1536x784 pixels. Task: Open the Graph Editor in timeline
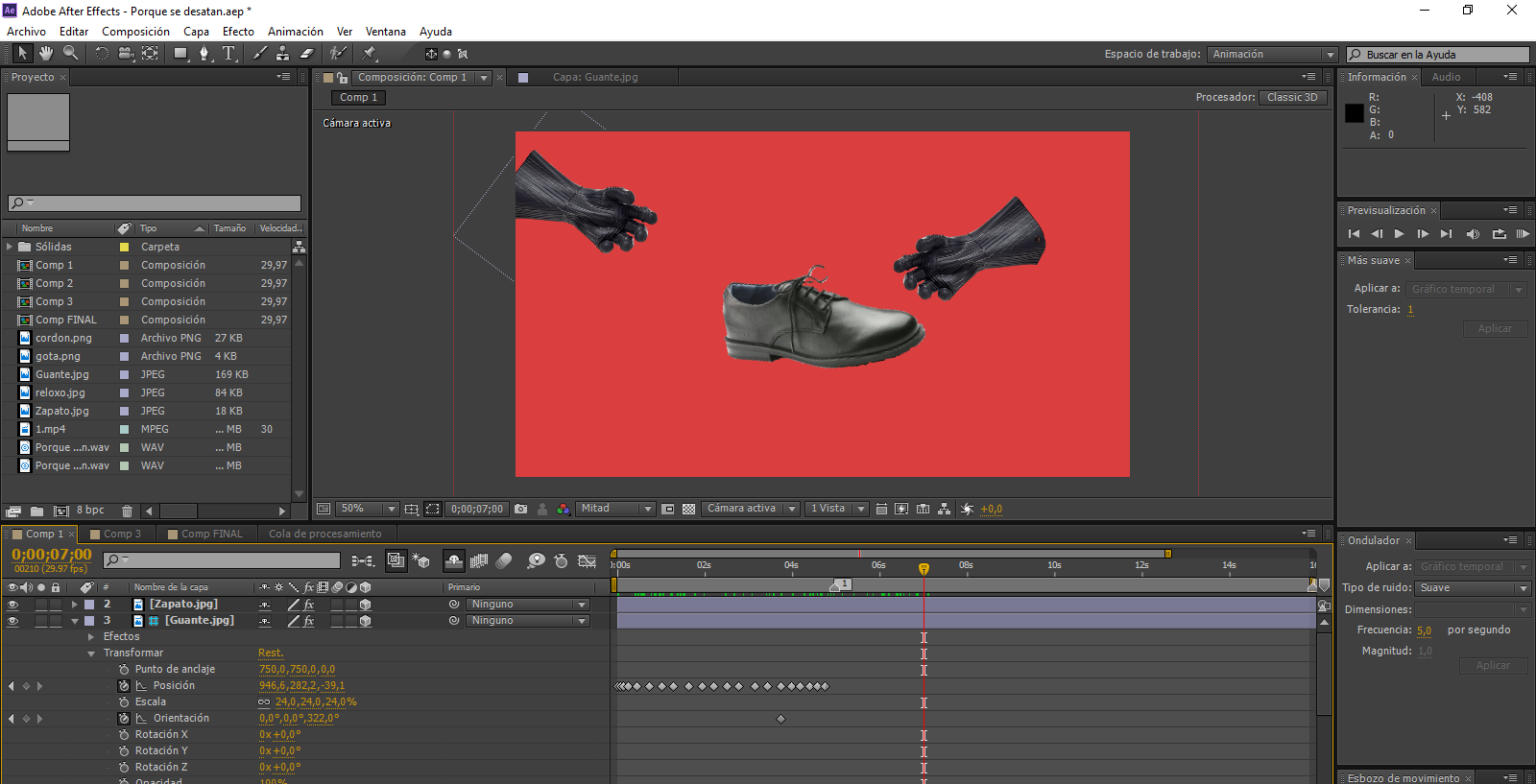click(x=588, y=560)
